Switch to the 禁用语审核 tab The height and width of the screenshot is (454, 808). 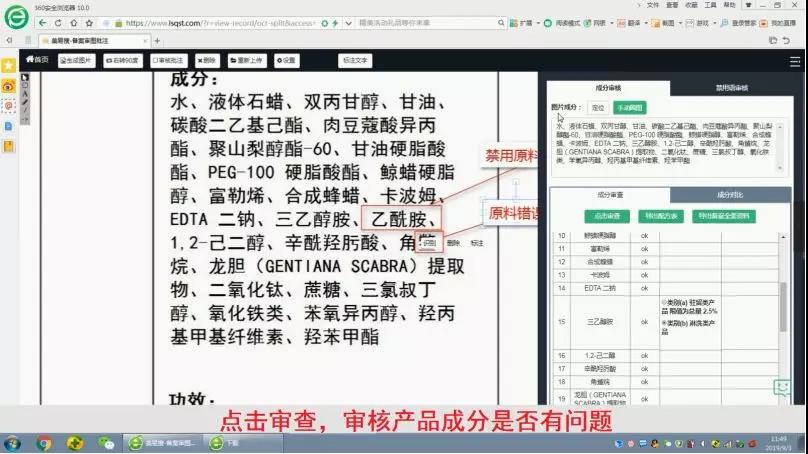tap(732, 88)
